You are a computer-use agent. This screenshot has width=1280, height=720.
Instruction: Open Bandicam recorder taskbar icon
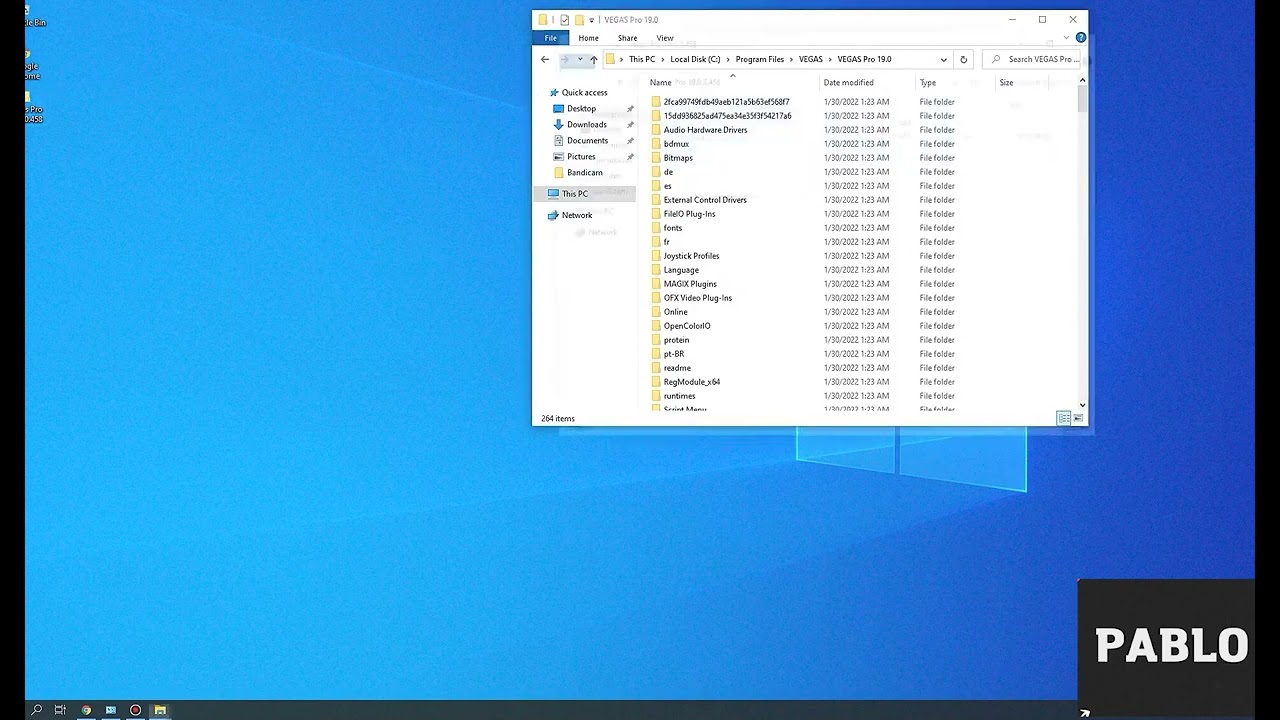[135, 710]
